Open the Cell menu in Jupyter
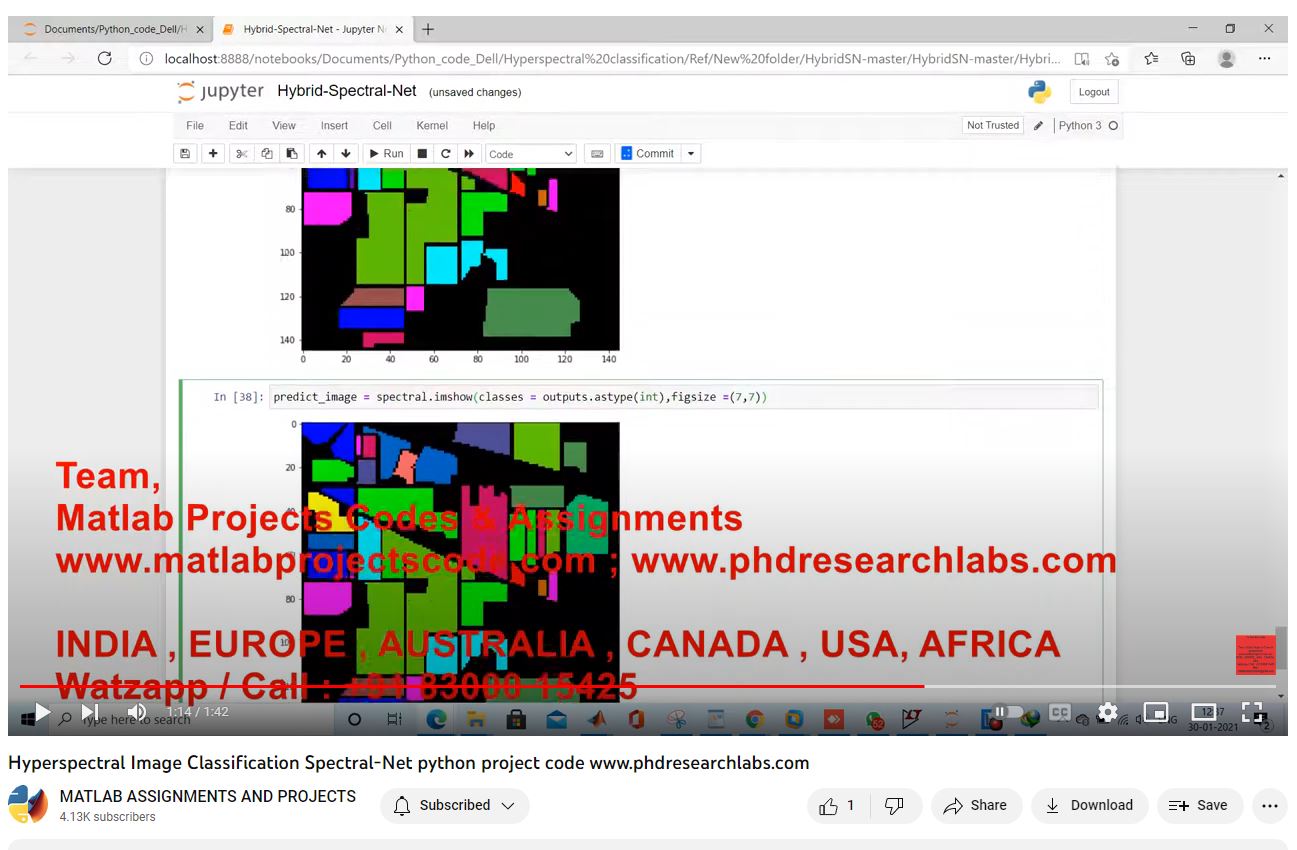 382,126
